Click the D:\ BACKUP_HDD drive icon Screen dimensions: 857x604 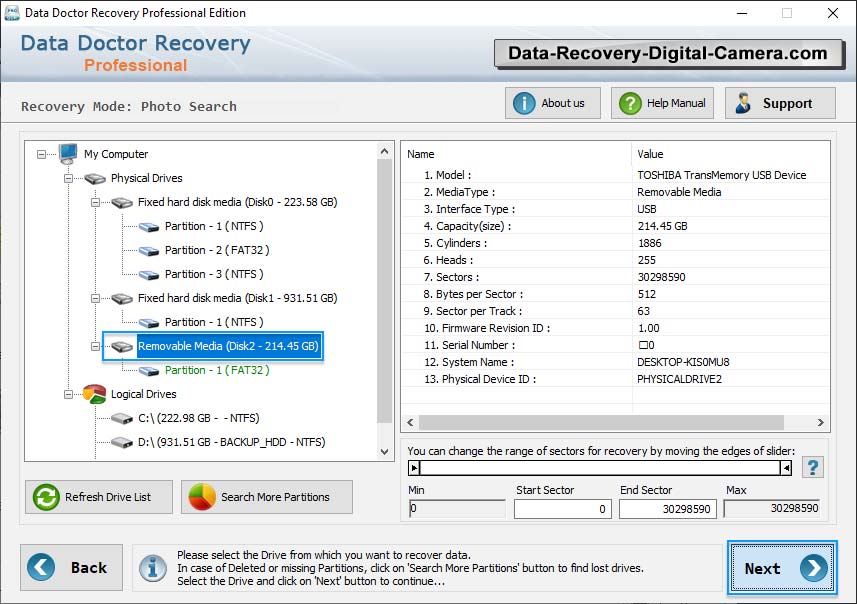(x=122, y=442)
